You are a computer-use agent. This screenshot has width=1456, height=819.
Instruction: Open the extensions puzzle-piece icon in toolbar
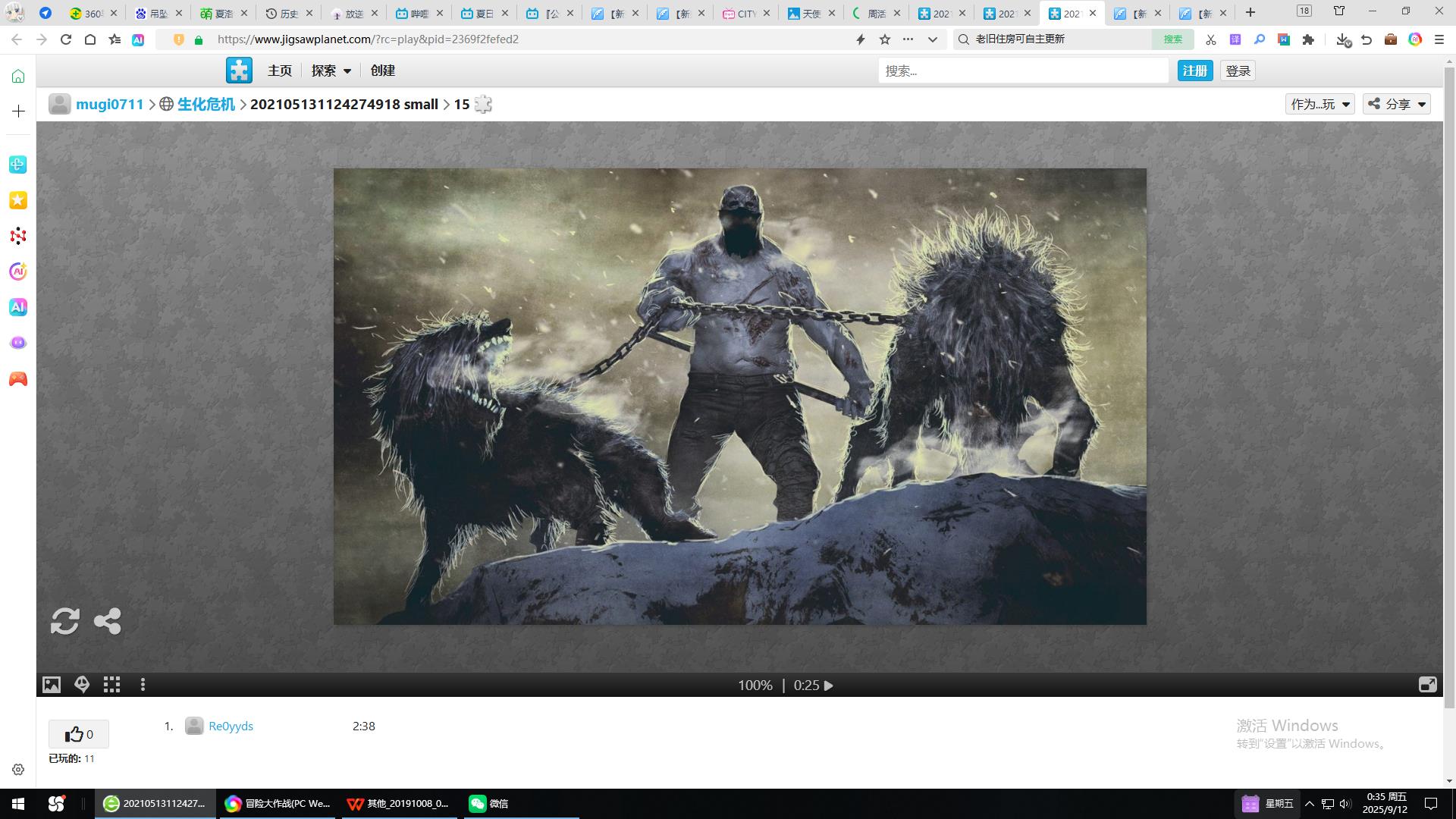coord(1308,39)
